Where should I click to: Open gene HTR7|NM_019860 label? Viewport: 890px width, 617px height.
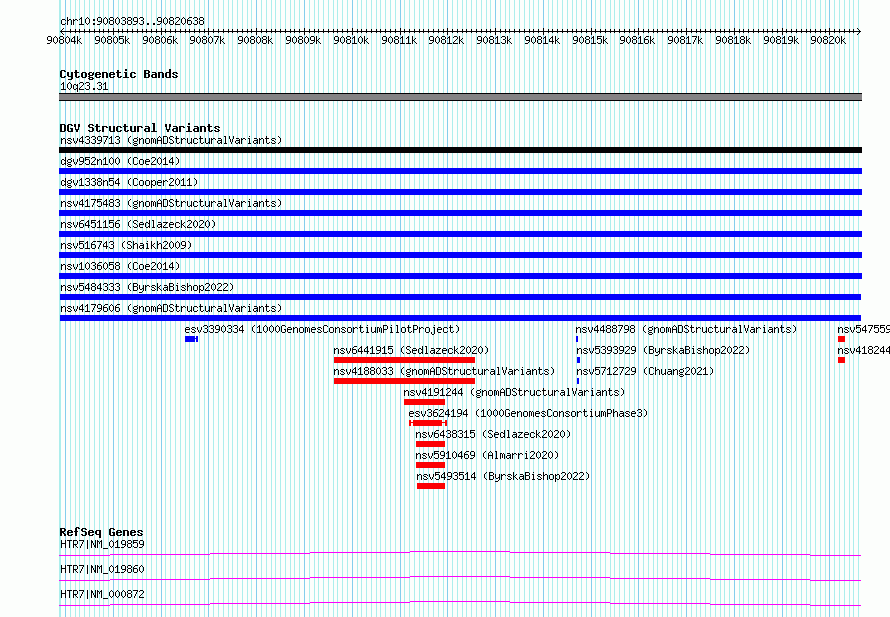[x=102, y=569]
